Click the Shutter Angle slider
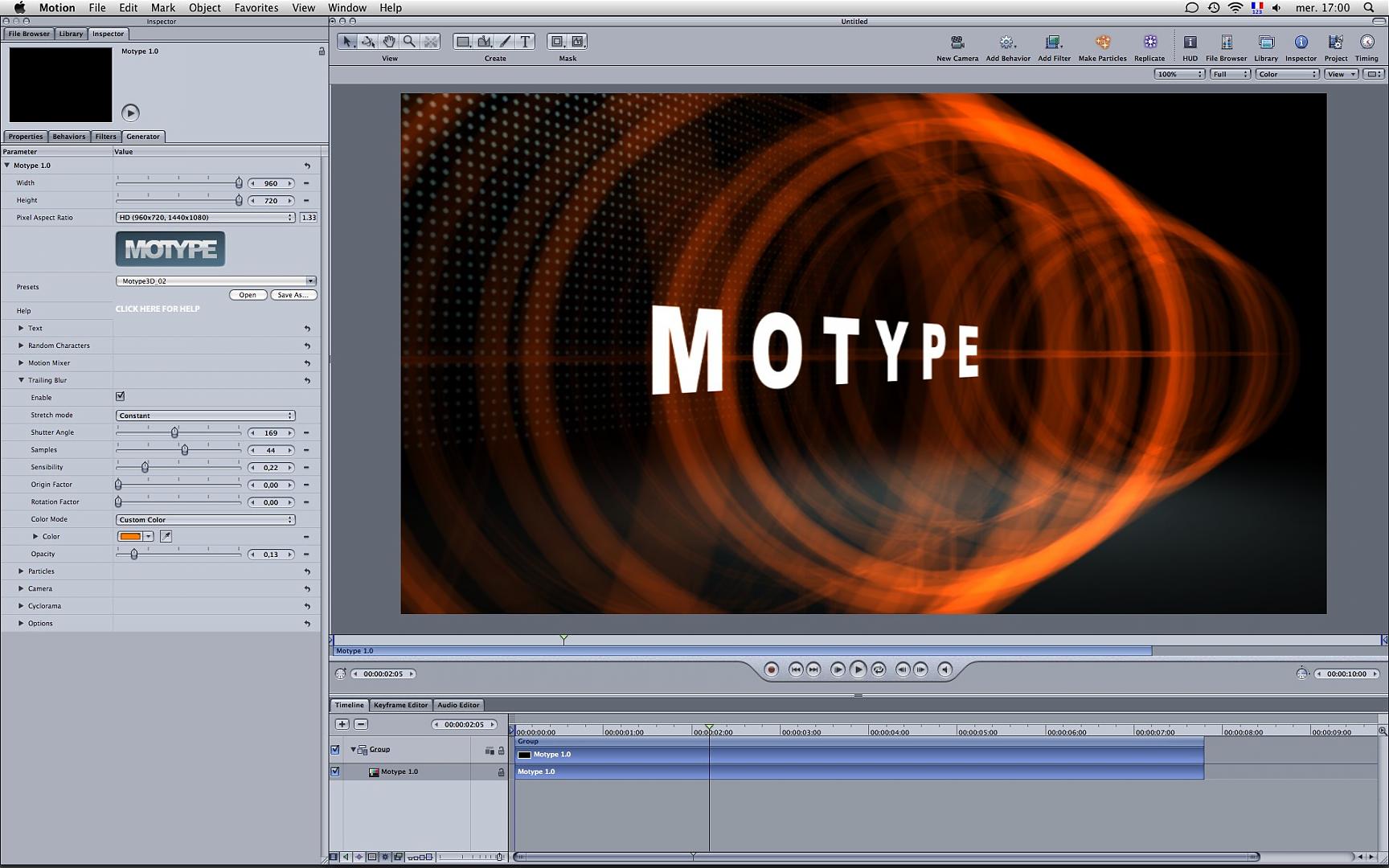The image size is (1389, 868). (x=178, y=432)
